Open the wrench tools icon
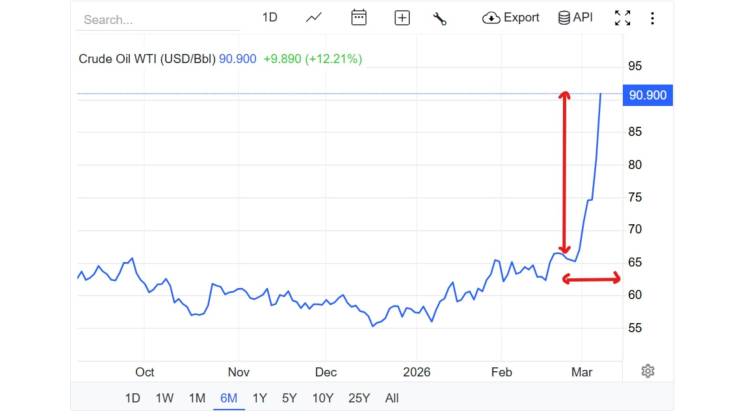Screen dimensions: 743x418 click(440, 18)
